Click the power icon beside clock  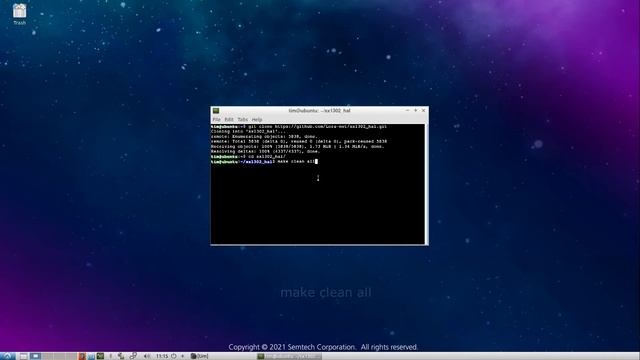pyautogui.click(x=173, y=356)
